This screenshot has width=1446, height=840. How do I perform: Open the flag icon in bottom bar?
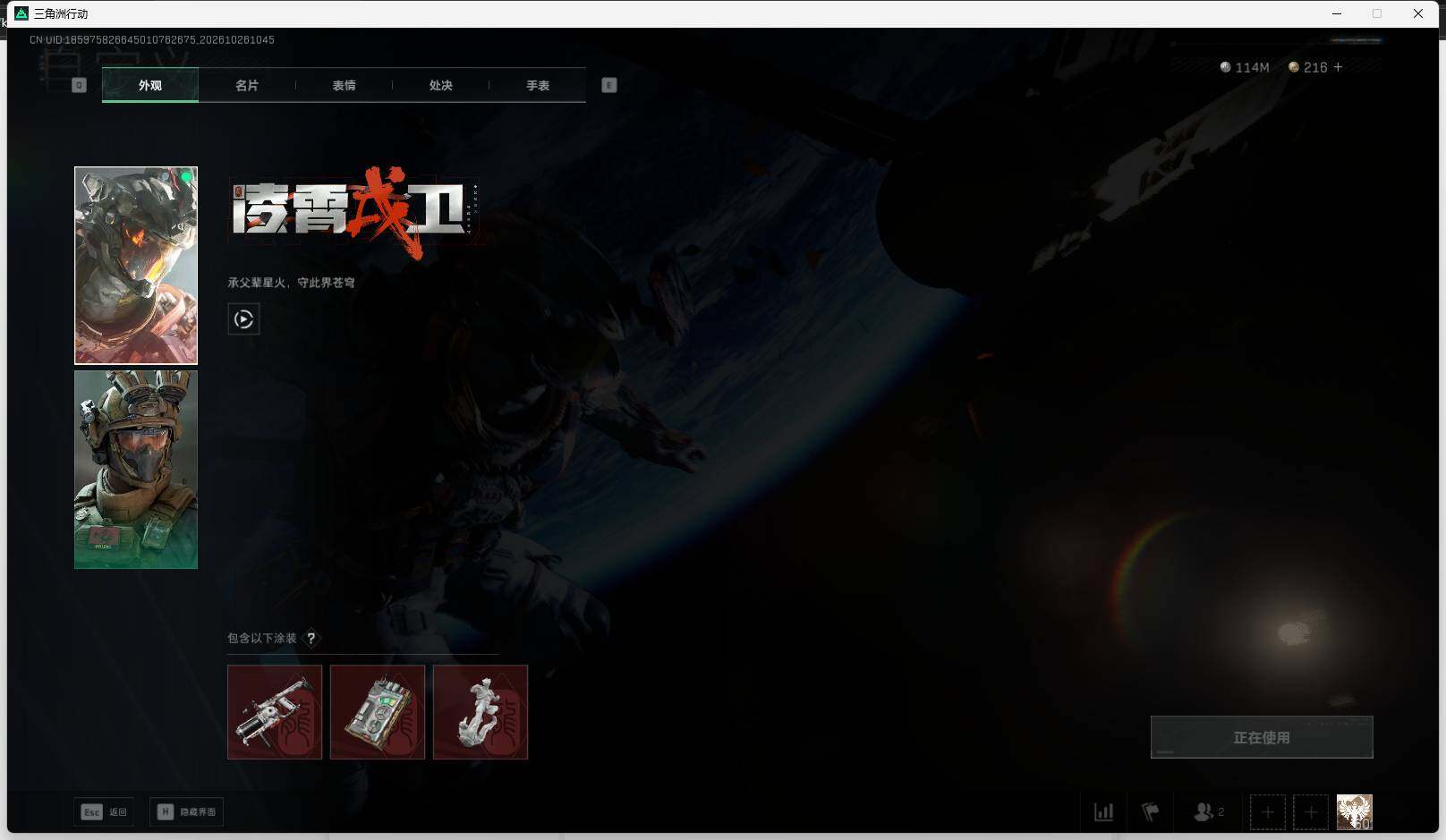click(1151, 812)
